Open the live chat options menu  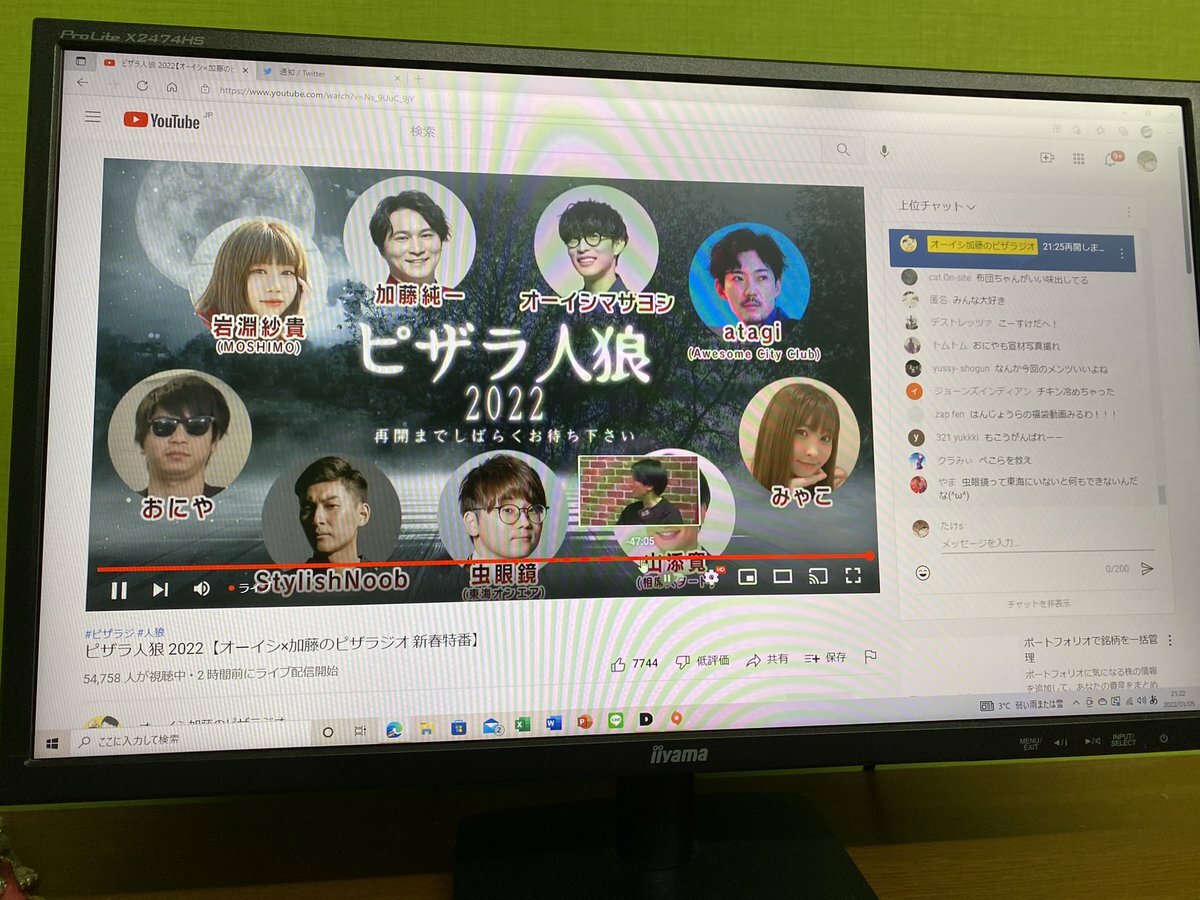pos(1130,212)
